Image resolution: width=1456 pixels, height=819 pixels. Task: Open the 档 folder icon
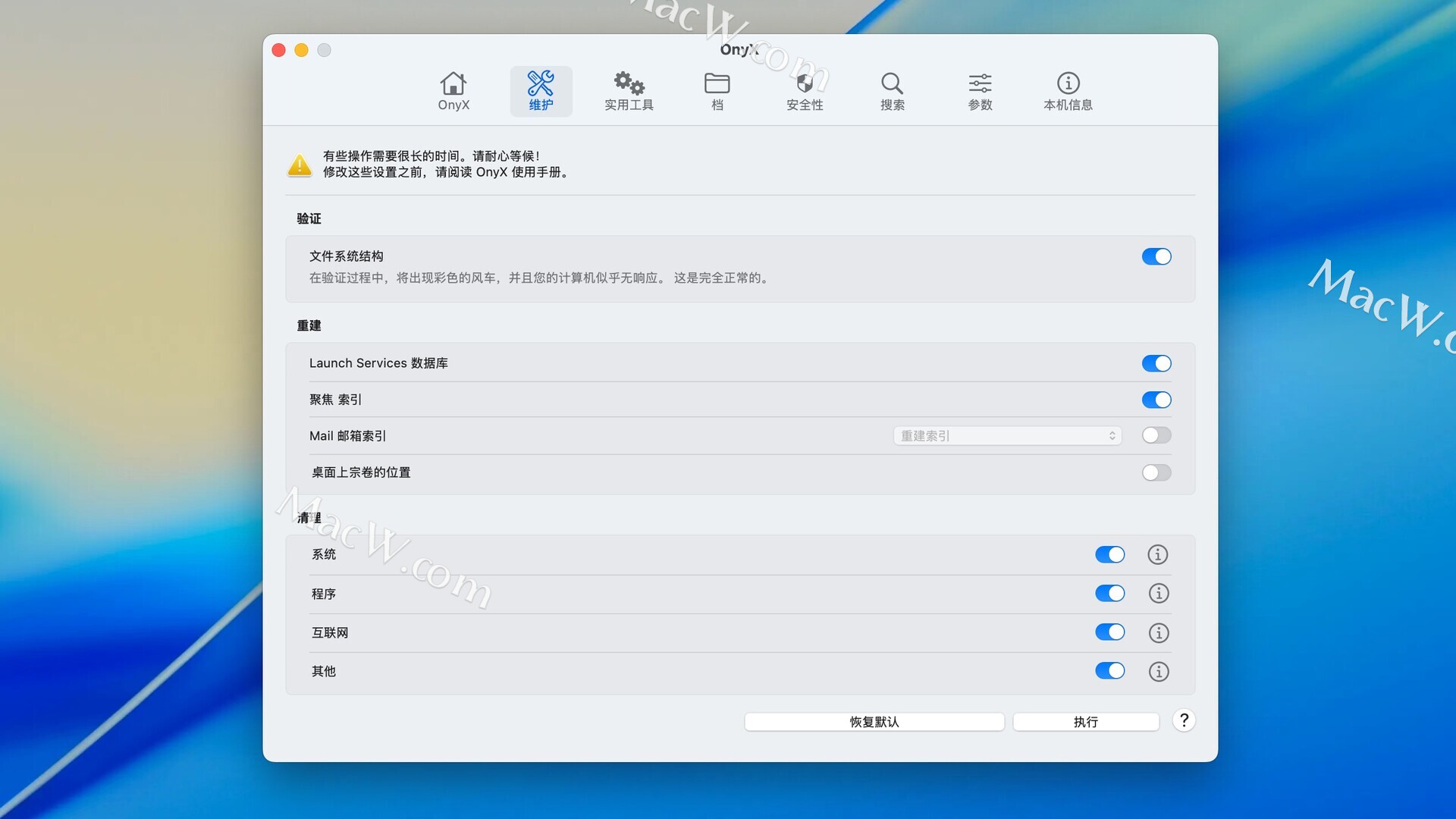point(717,83)
